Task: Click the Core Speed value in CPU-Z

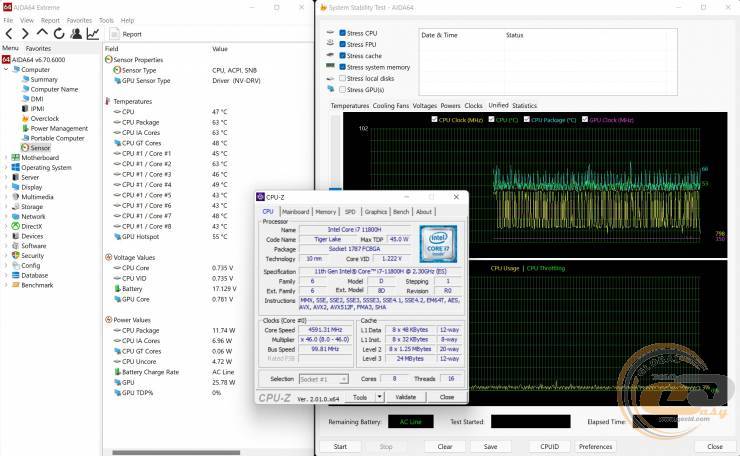Action: click(325, 330)
